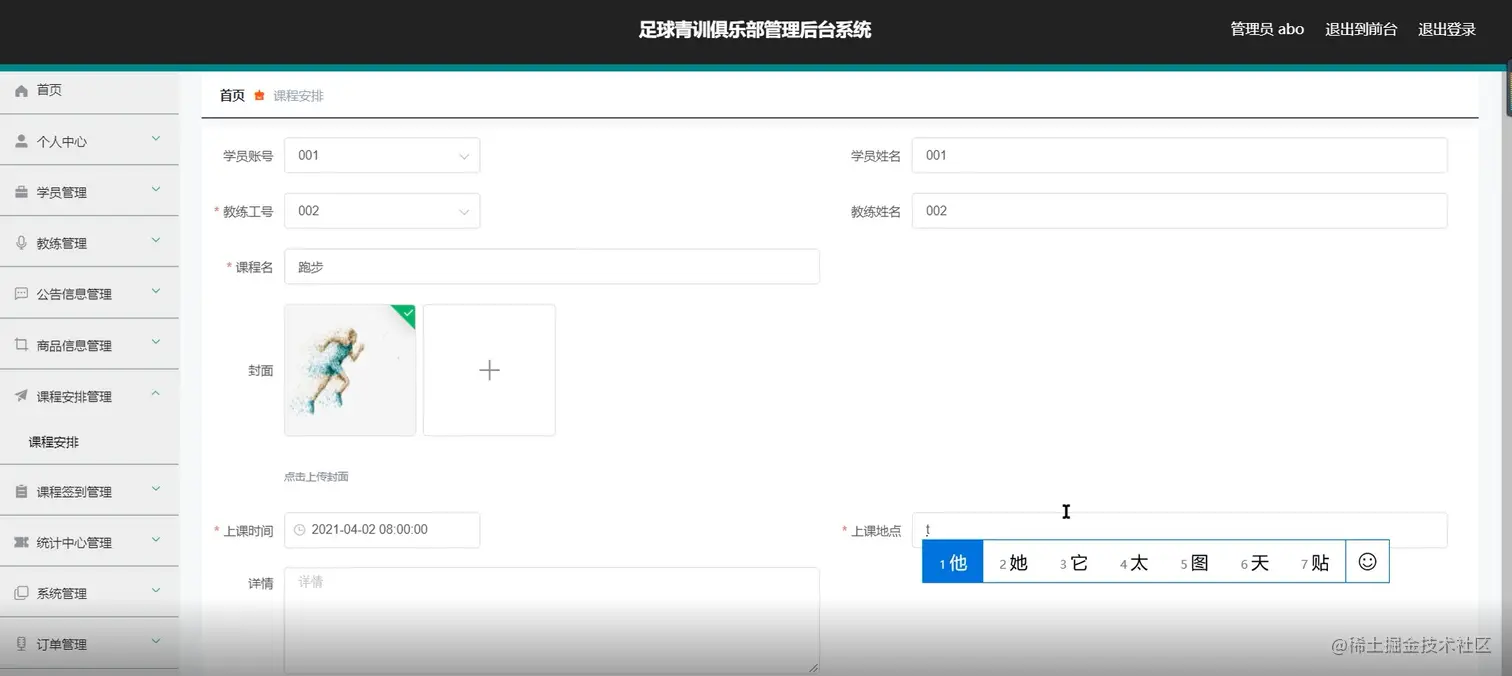Open the 系统管理 menu label
1512x676 pixels.
(x=62, y=593)
